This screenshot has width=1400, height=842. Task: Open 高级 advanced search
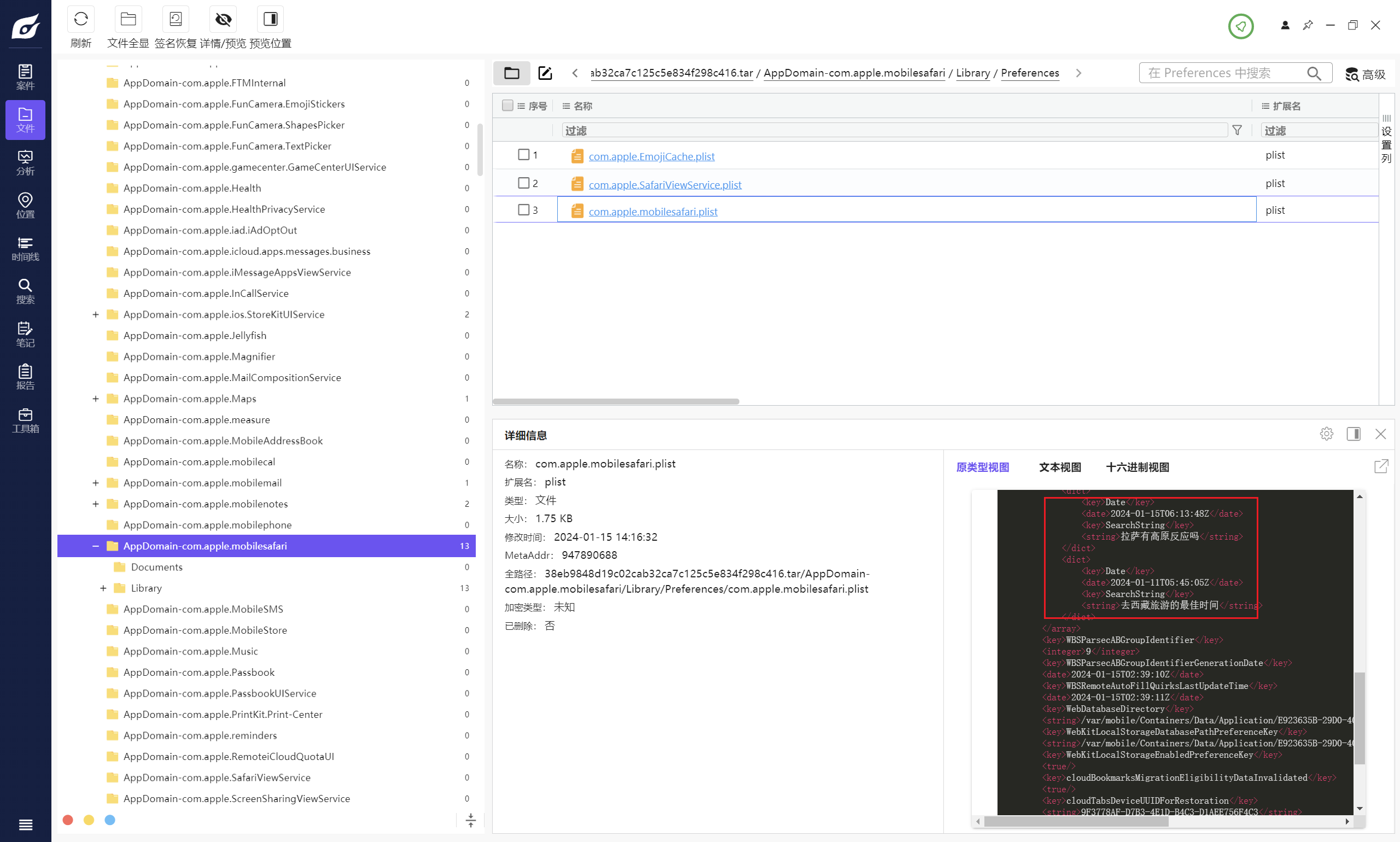click(x=1365, y=74)
